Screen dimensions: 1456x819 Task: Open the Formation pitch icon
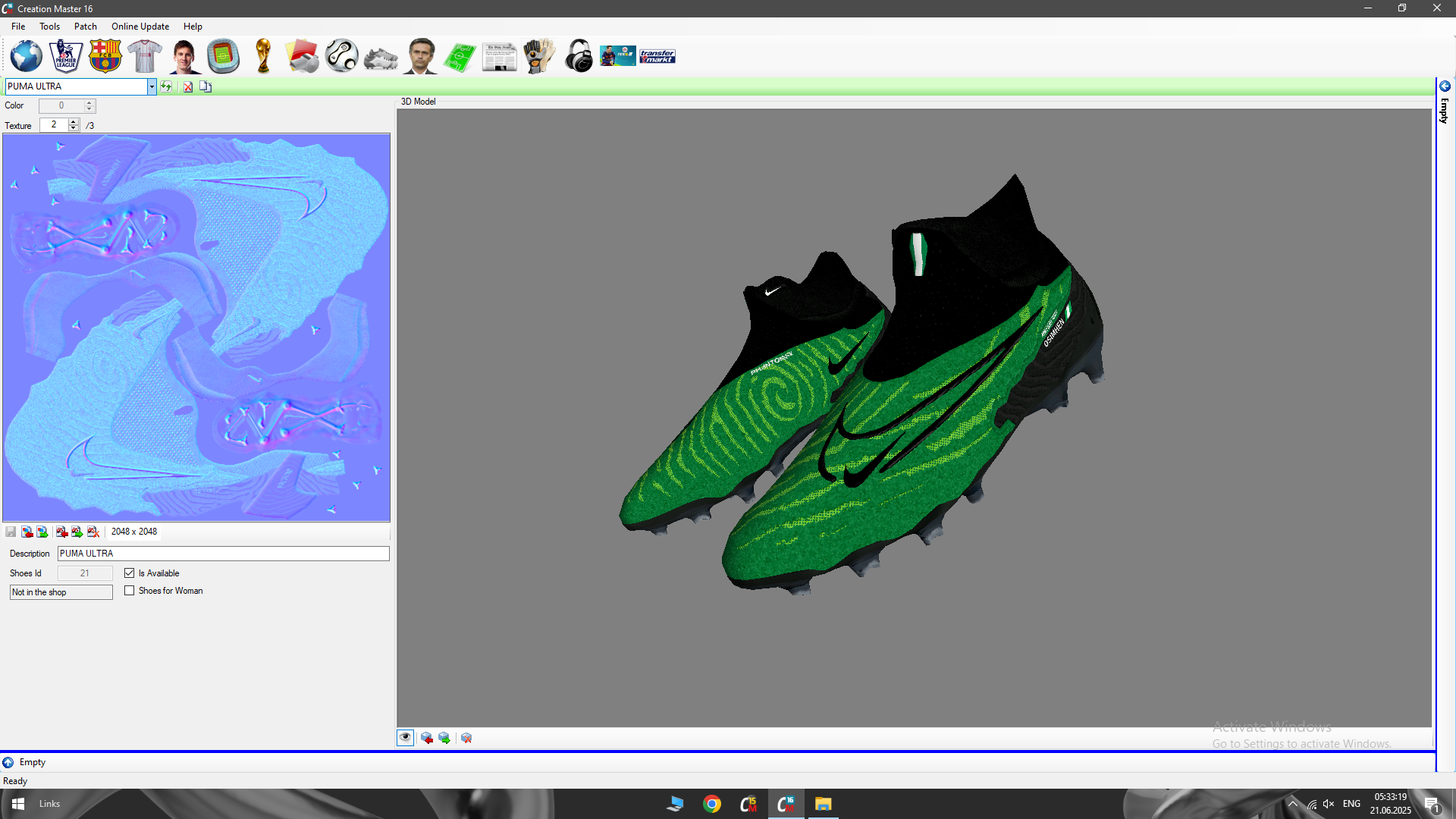[x=460, y=58]
